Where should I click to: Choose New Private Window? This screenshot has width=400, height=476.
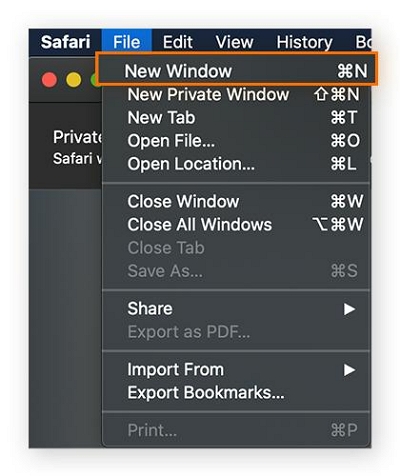tap(237, 94)
